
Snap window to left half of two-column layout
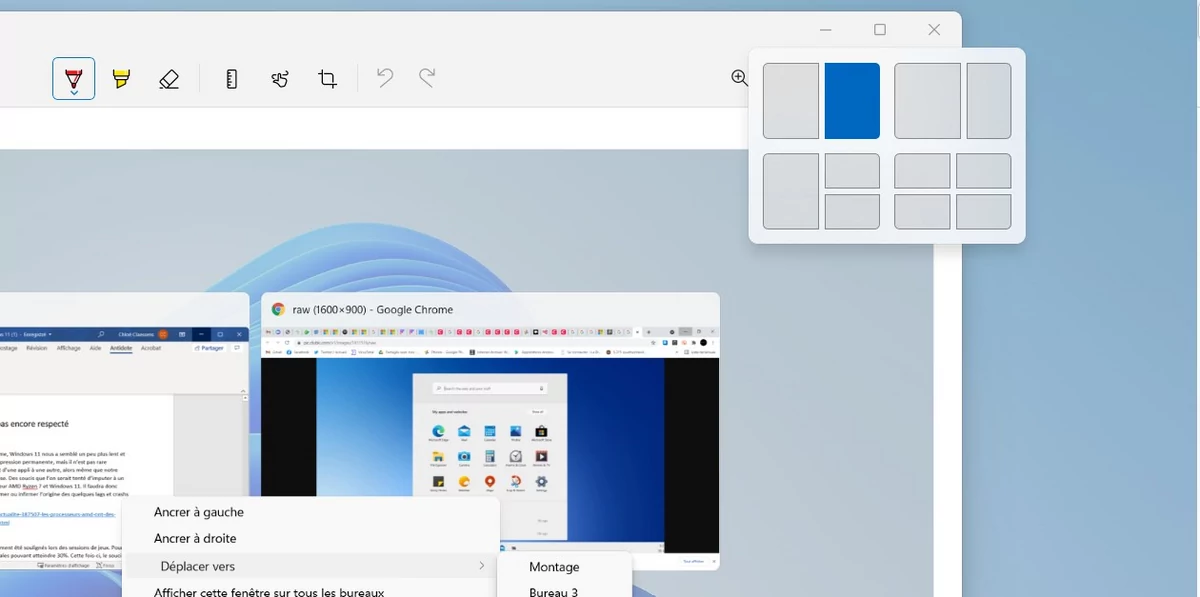791,101
